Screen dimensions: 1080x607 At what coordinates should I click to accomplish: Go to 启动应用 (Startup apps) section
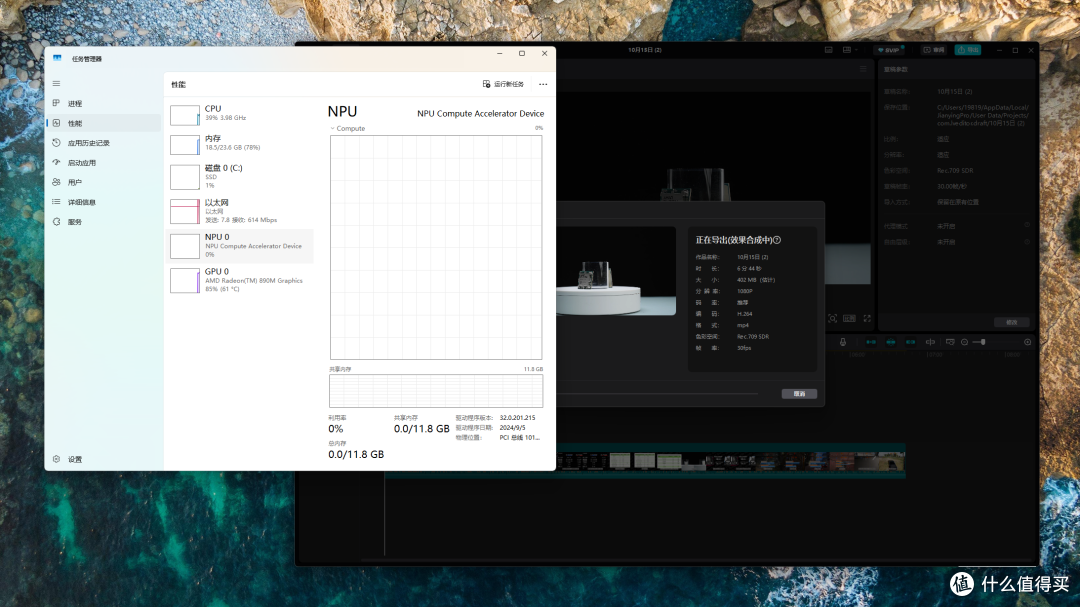81,163
